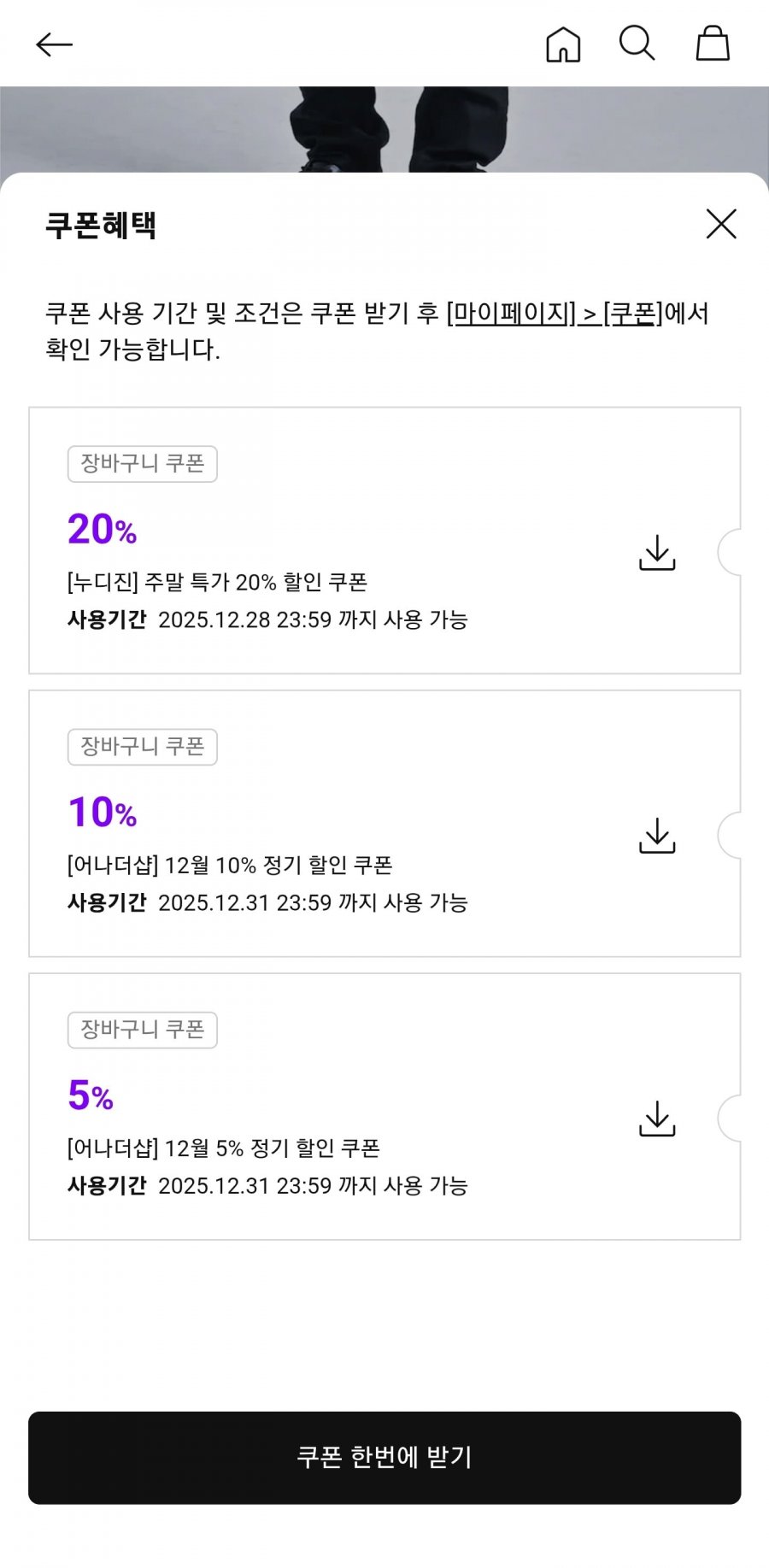Go to the home screen icon
This screenshot has height=1568, width=769.
coord(563,44)
